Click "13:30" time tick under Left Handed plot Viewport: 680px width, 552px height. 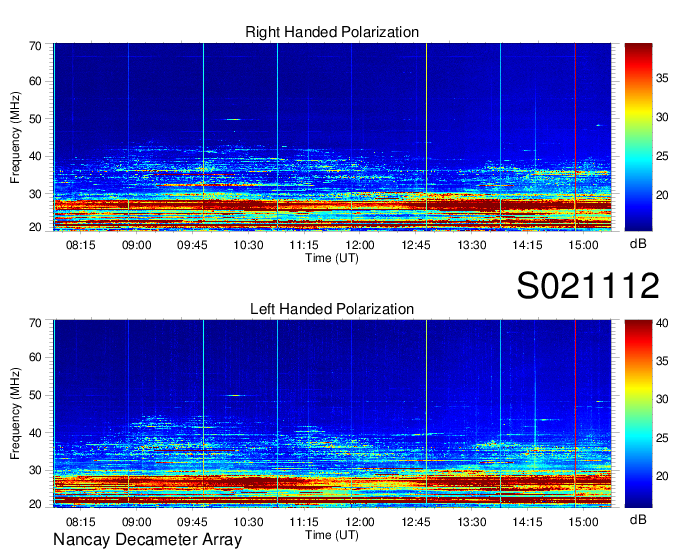472,522
